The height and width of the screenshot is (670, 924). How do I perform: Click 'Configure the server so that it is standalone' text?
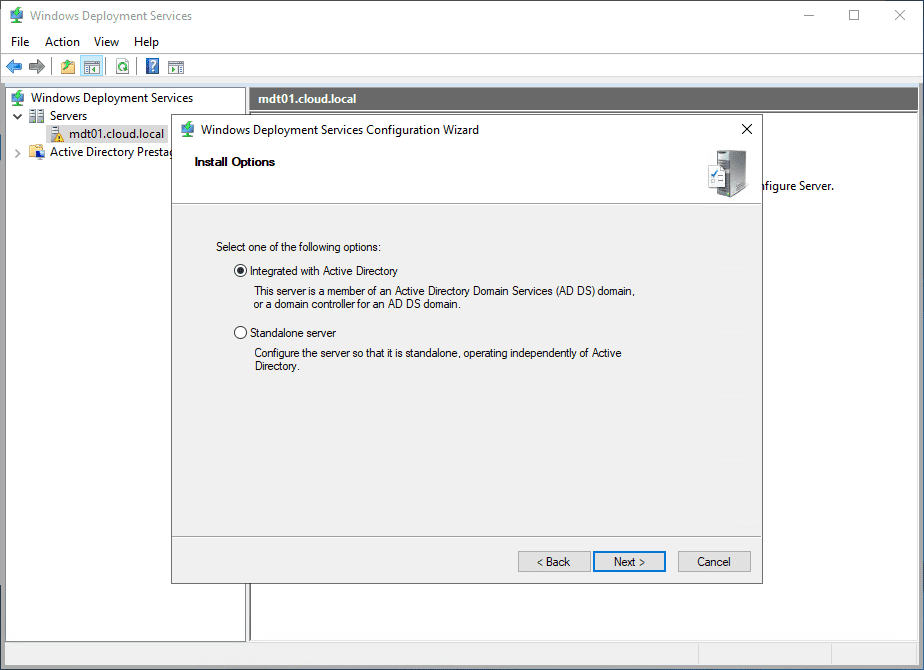click(x=438, y=359)
